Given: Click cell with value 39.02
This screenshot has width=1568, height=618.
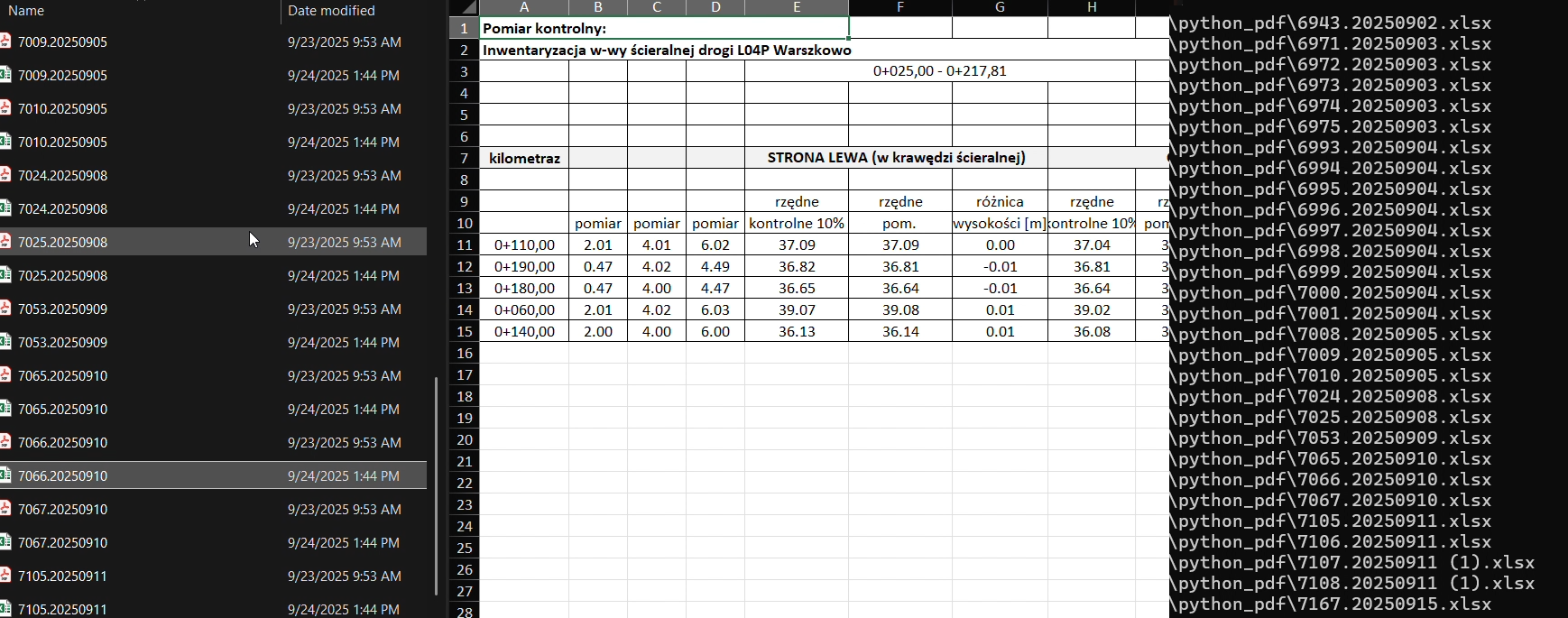Looking at the screenshot, I should tap(1092, 309).
